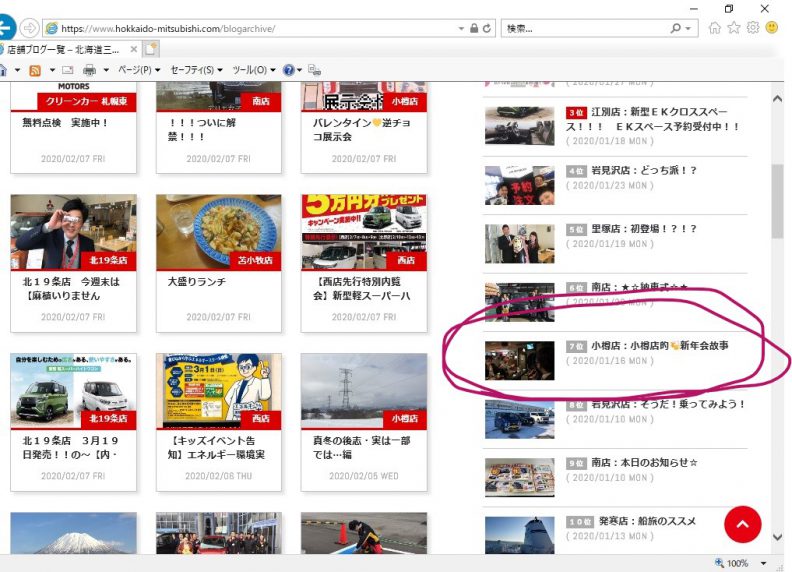Click the snowy mountain thumbnail at bottom
The width and height of the screenshot is (792, 572).
pyautogui.click(x=73, y=533)
